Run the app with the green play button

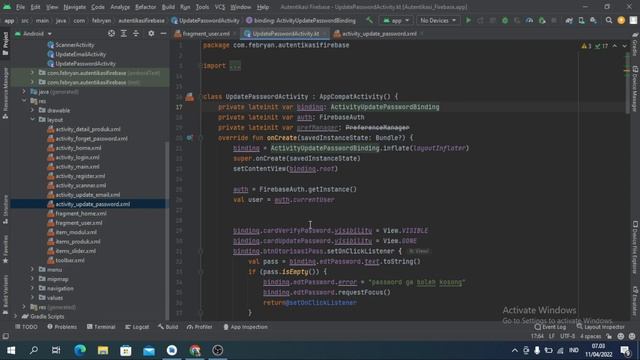tap(468, 20)
